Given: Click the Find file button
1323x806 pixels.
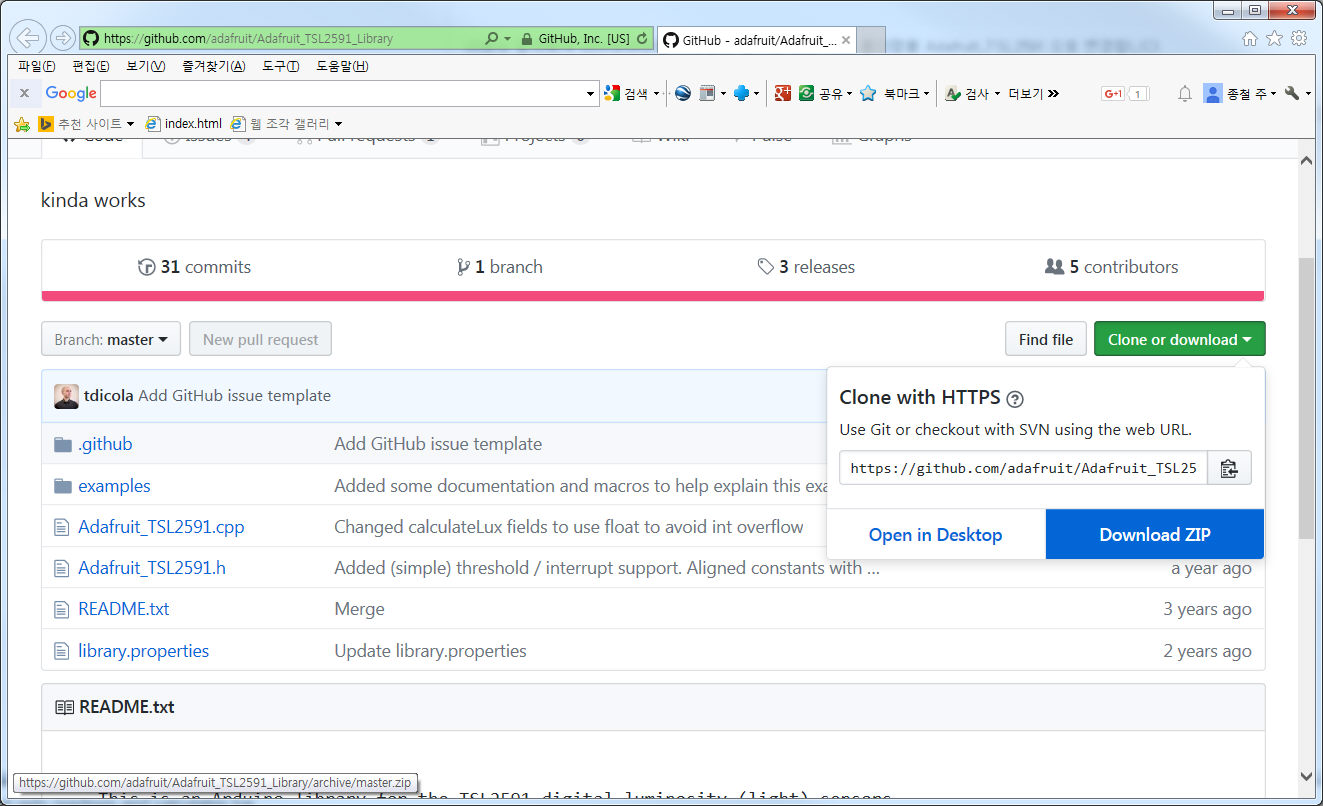Looking at the screenshot, I should pyautogui.click(x=1046, y=339).
